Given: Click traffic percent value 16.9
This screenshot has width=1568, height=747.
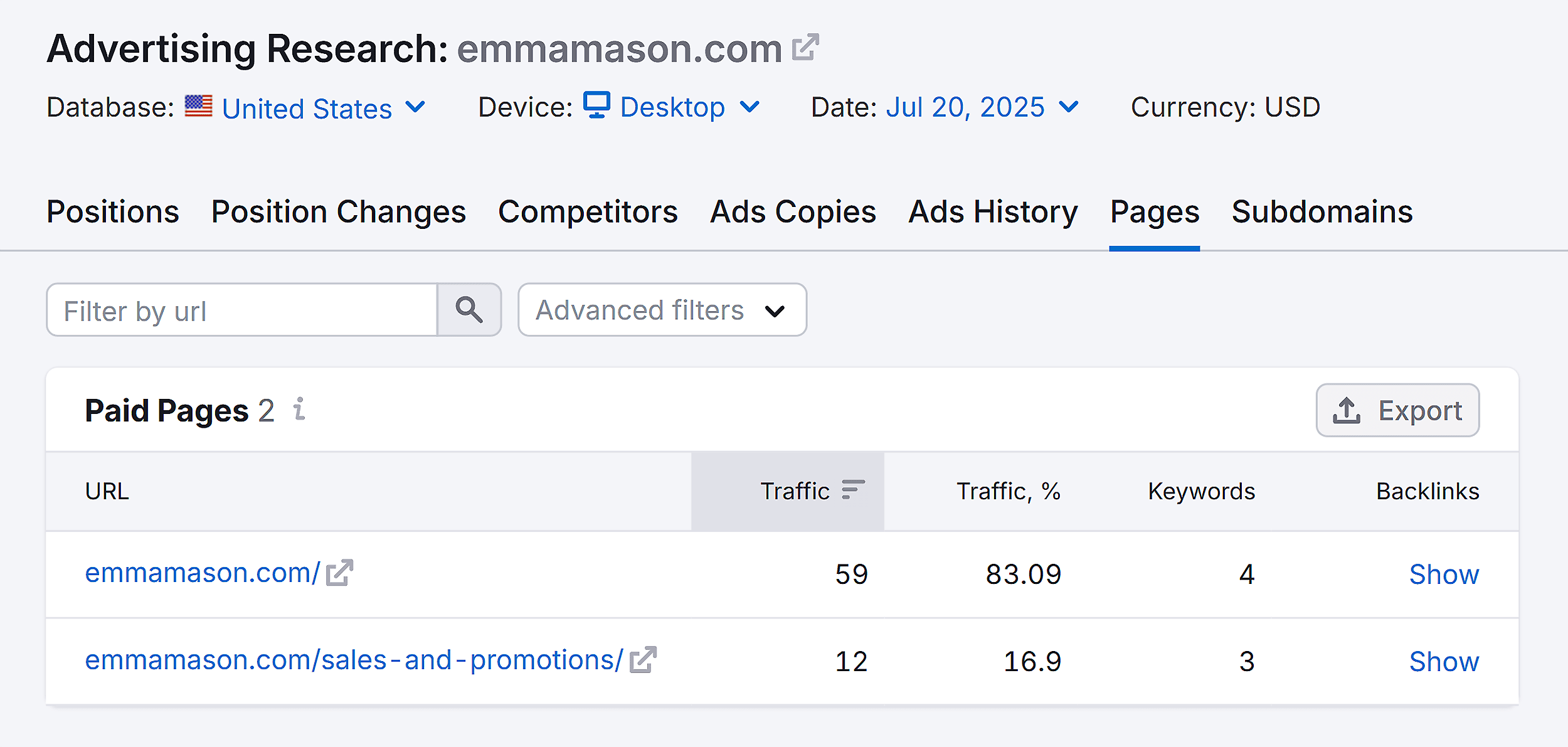Looking at the screenshot, I should [1032, 661].
